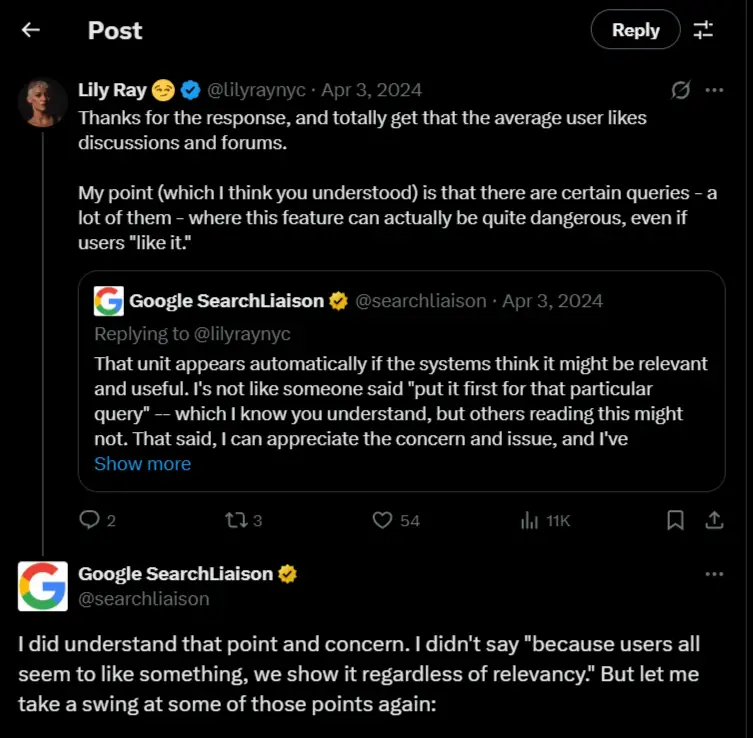
Task: Open the reply filter settings icon
Action: pyautogui.click(x=704, y=30)
